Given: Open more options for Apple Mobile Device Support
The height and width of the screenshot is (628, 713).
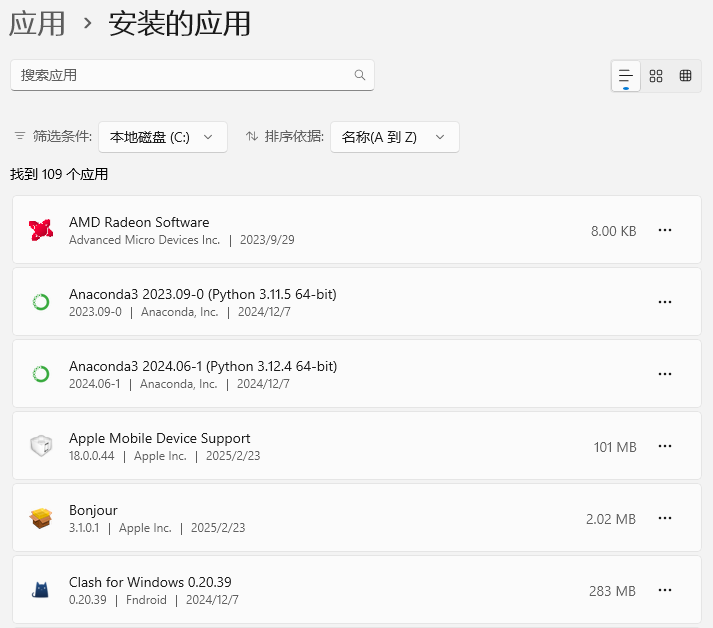Looking at the screenshot, I should tap(665, 446).
